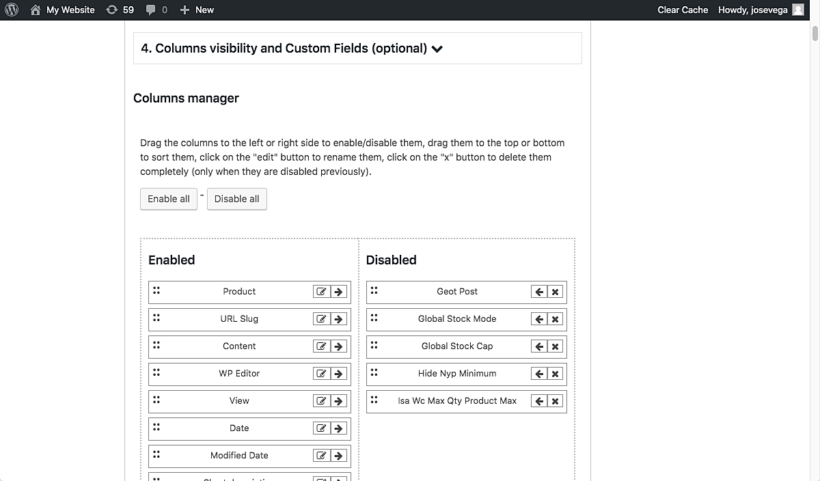The height and width of the screenshot is (481, 820).
Task: Click the Global Stock Mode label
Action: 457,318
